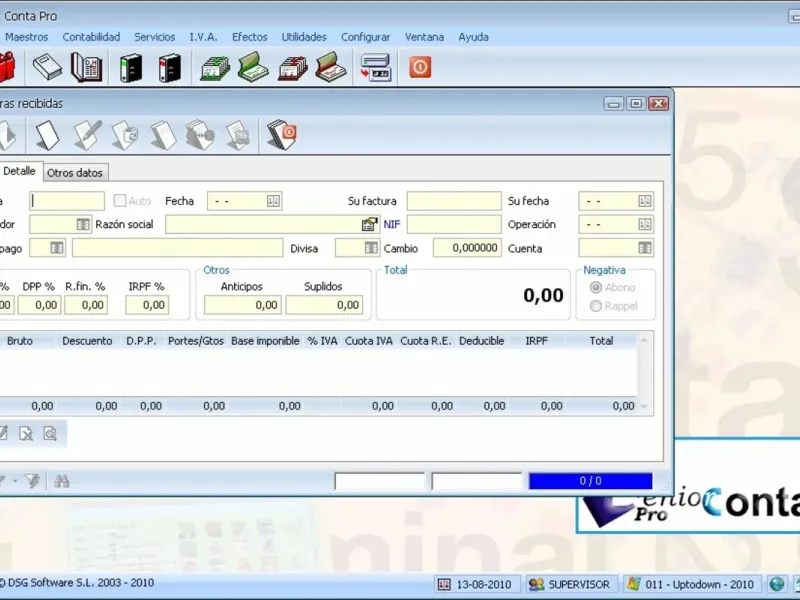This screenshot has height=600, width=800.
Task: Click the globe icon in status bar
Action: [x=777, y=584]
